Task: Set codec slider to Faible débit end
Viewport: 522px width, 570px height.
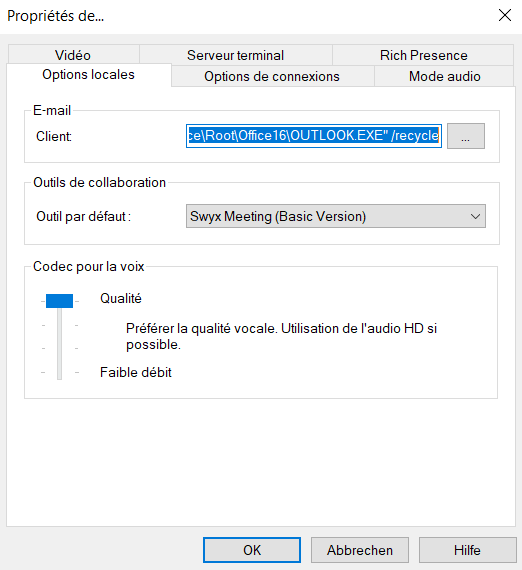Action: (x=59, y=372)
